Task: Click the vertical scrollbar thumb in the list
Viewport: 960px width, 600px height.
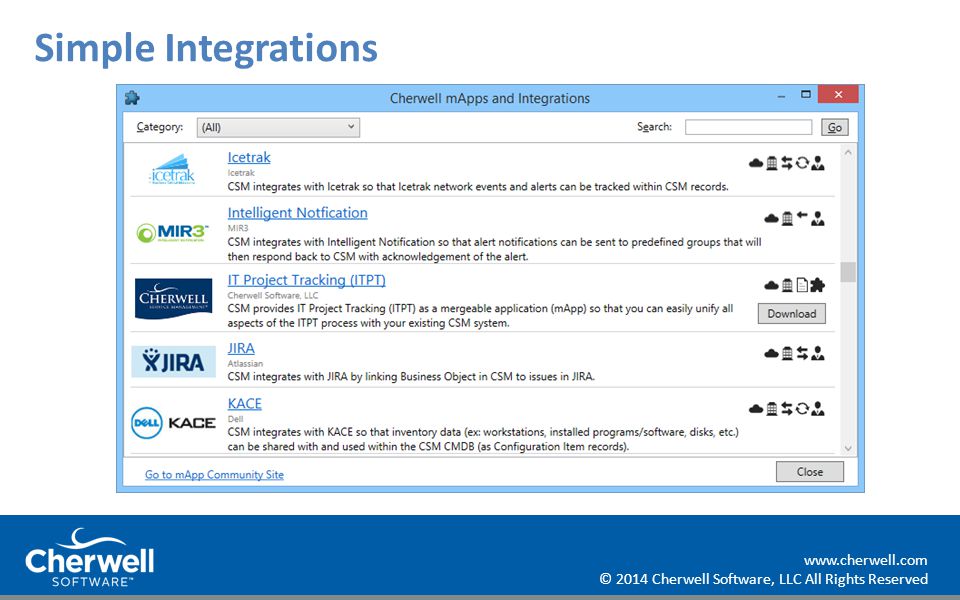Action: (x=848, y=272)
